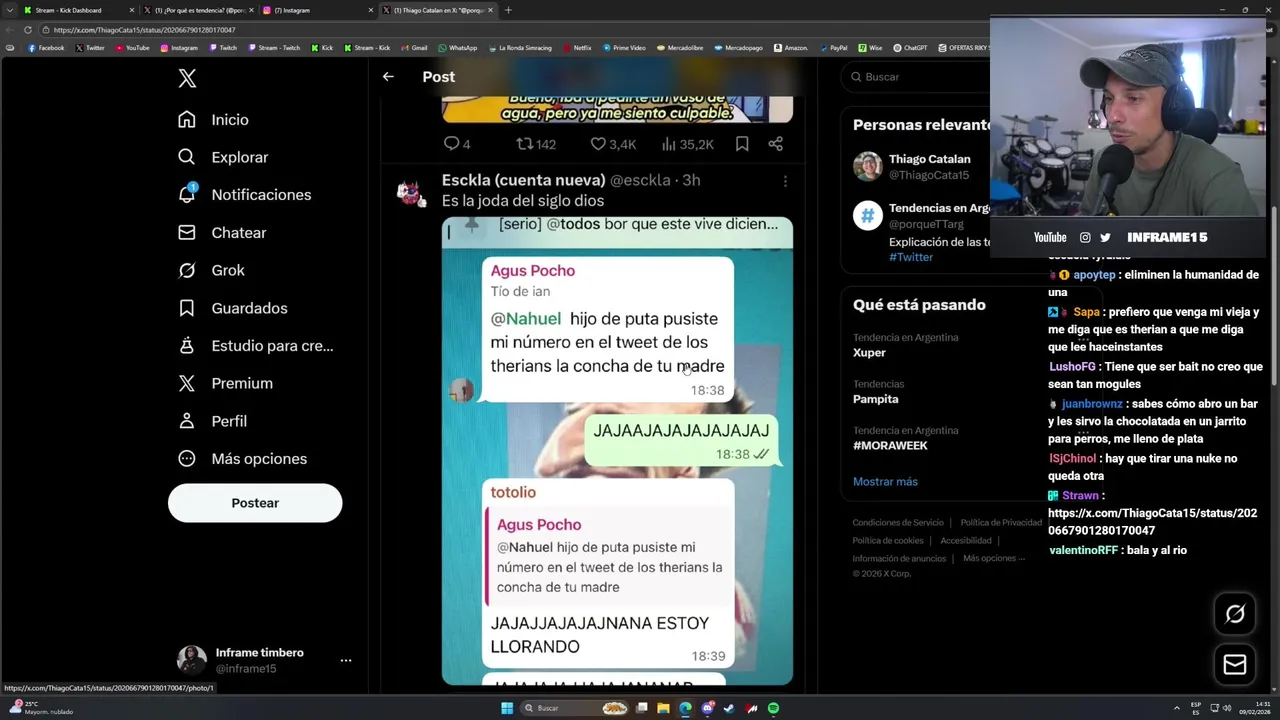Click the reply icon with 4 comments
The height and width of the screenshot is (720, 1280).
[457, 144]
